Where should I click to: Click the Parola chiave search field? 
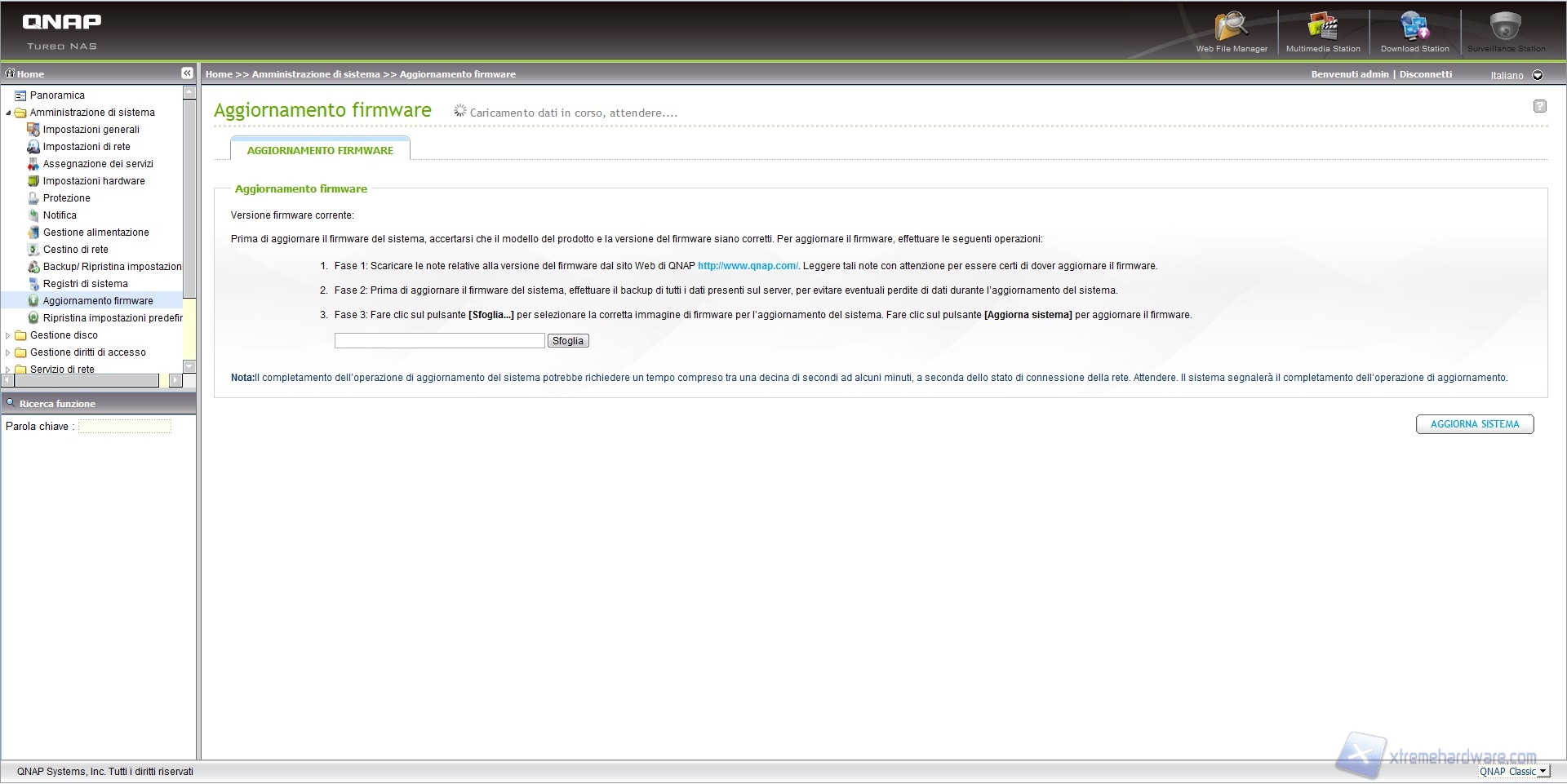coord(125,426)
